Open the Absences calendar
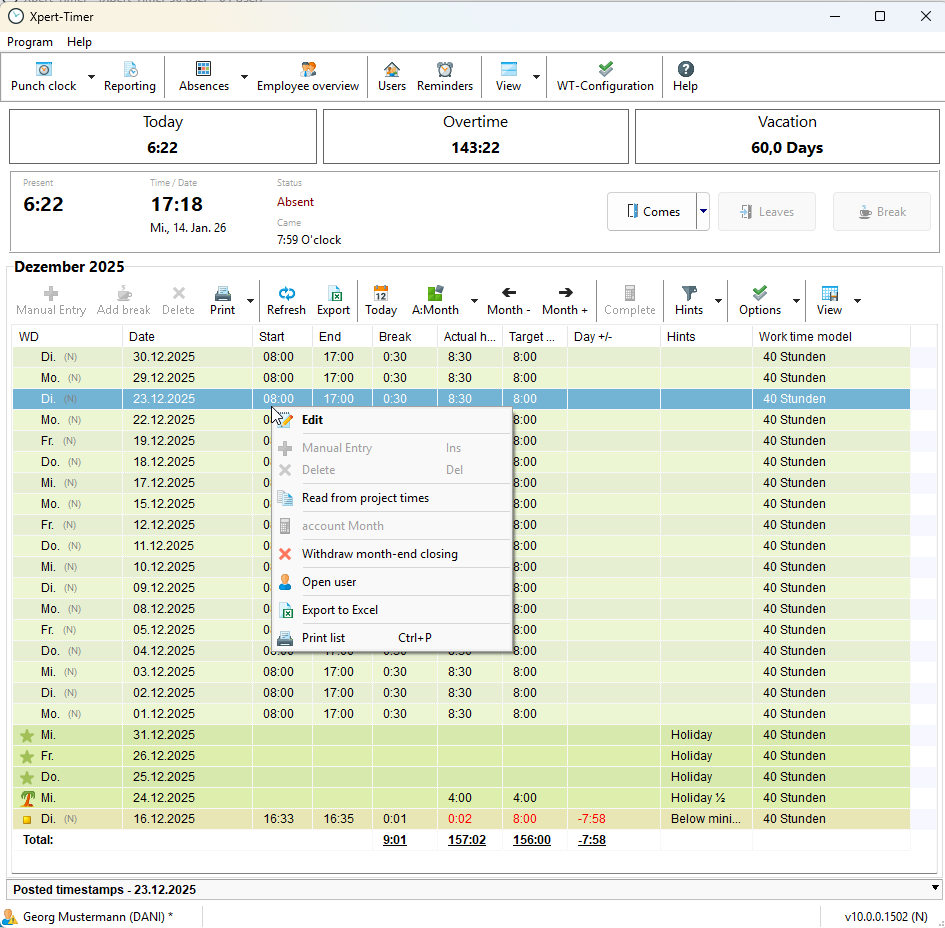 [x=204, y=76]
